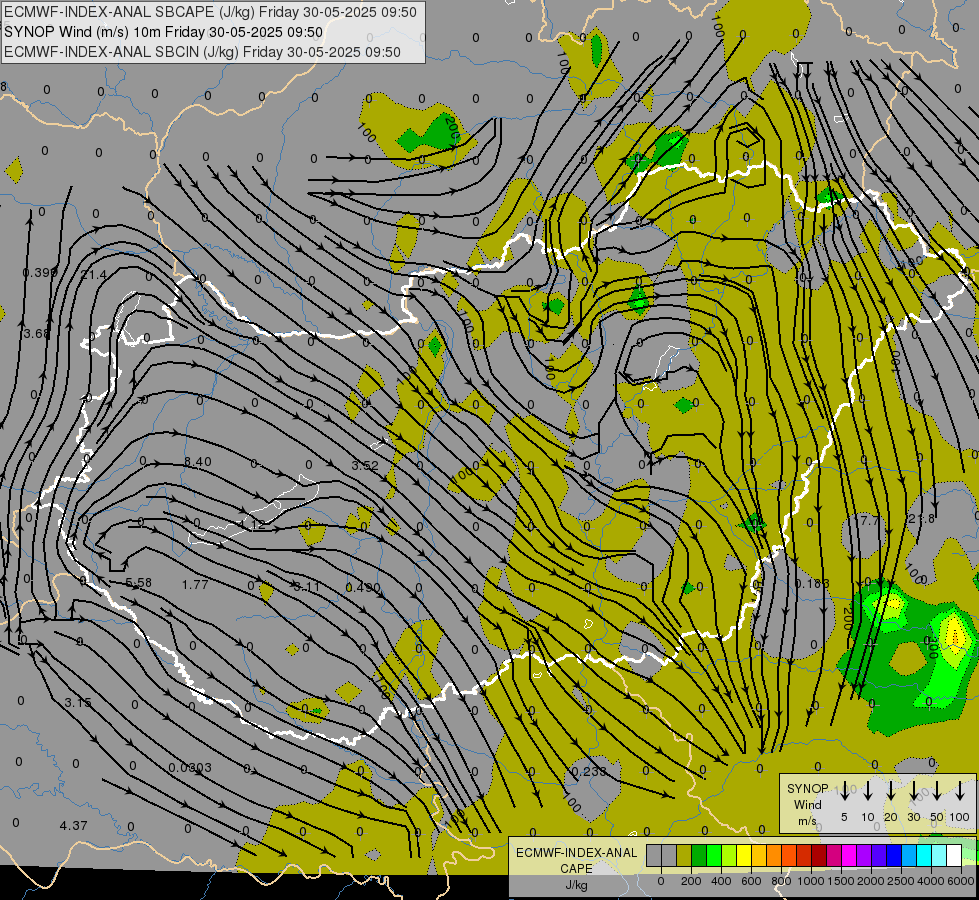The width and height of the screenshot is (979, 900).
Task: Click the 0.399 value on the map
Action: (40, 273)
